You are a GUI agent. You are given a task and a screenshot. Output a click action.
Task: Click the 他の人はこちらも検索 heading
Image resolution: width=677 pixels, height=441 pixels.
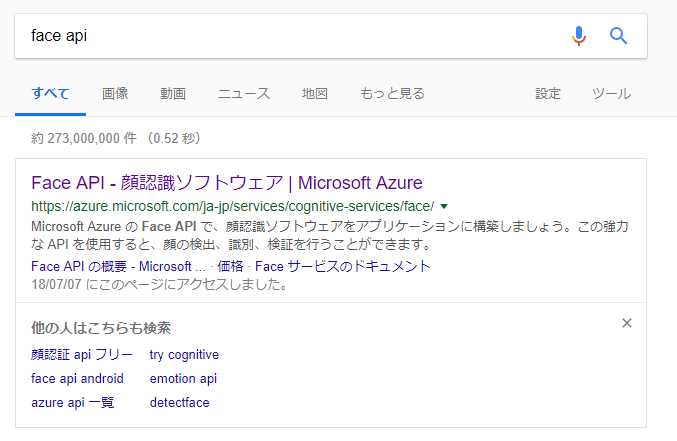[101, 328]
